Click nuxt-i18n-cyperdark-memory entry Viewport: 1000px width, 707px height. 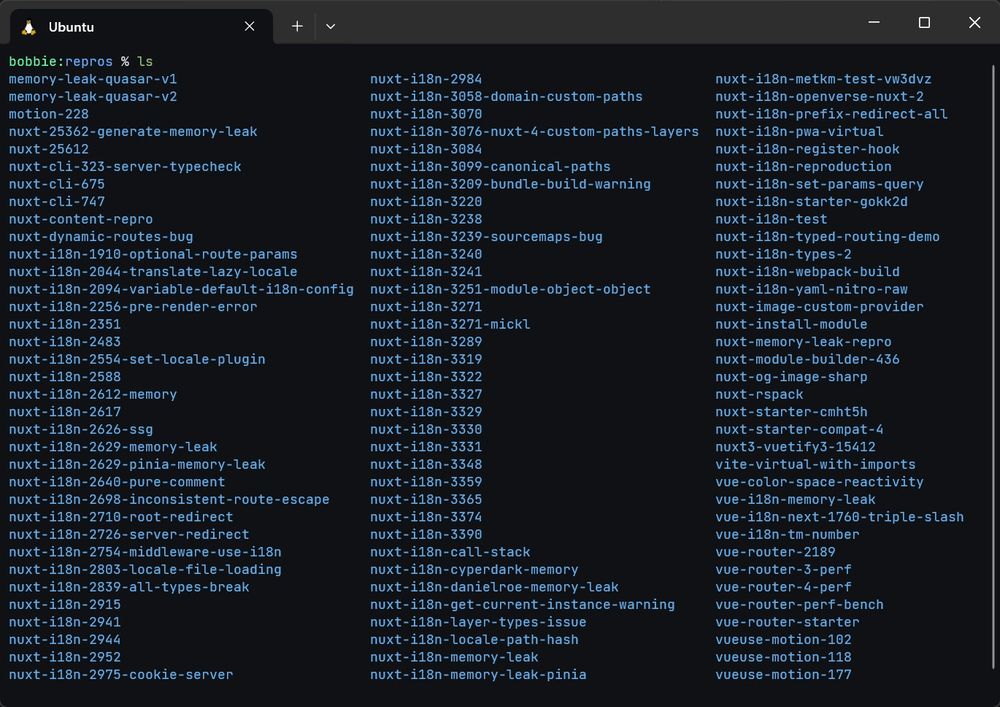(x=474, y=570)
